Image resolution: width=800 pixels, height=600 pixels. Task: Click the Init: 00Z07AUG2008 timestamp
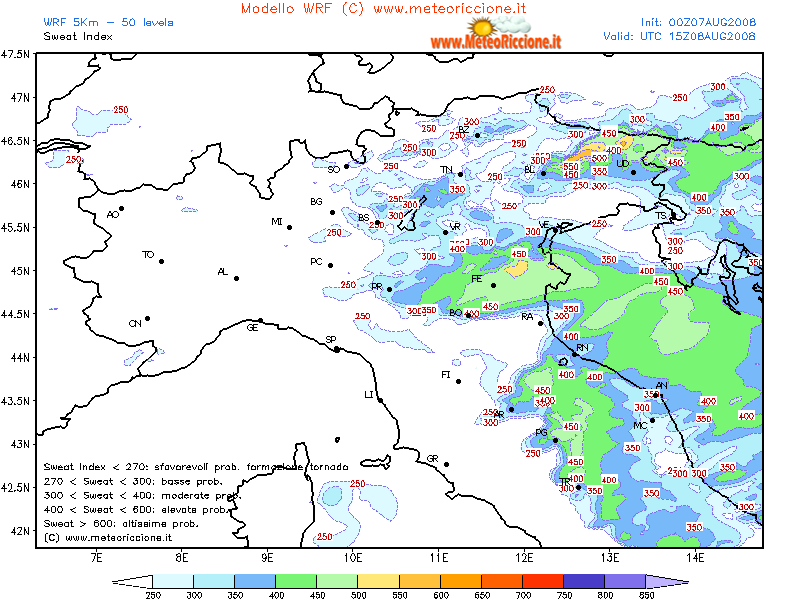tap(698, 21)
